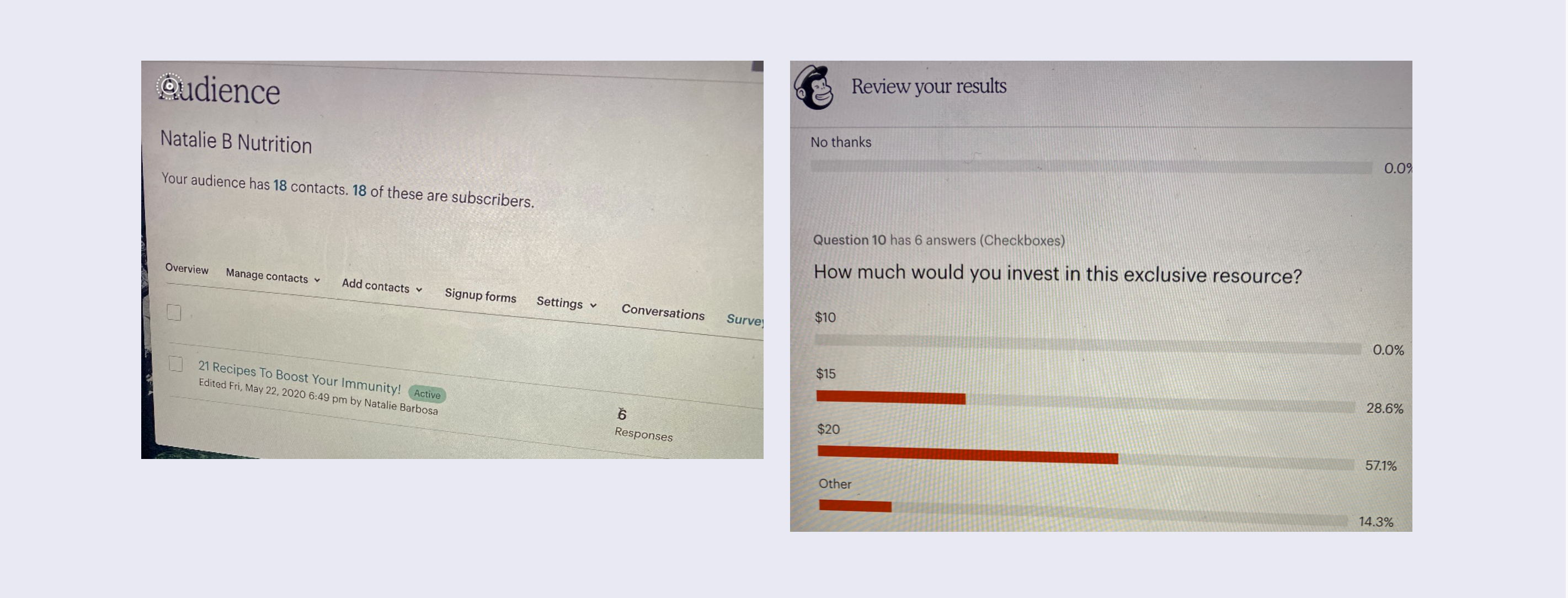The image size is (1568, 598).
Task: Open the Add contacts dropdown menu
Action: (382, 286)
